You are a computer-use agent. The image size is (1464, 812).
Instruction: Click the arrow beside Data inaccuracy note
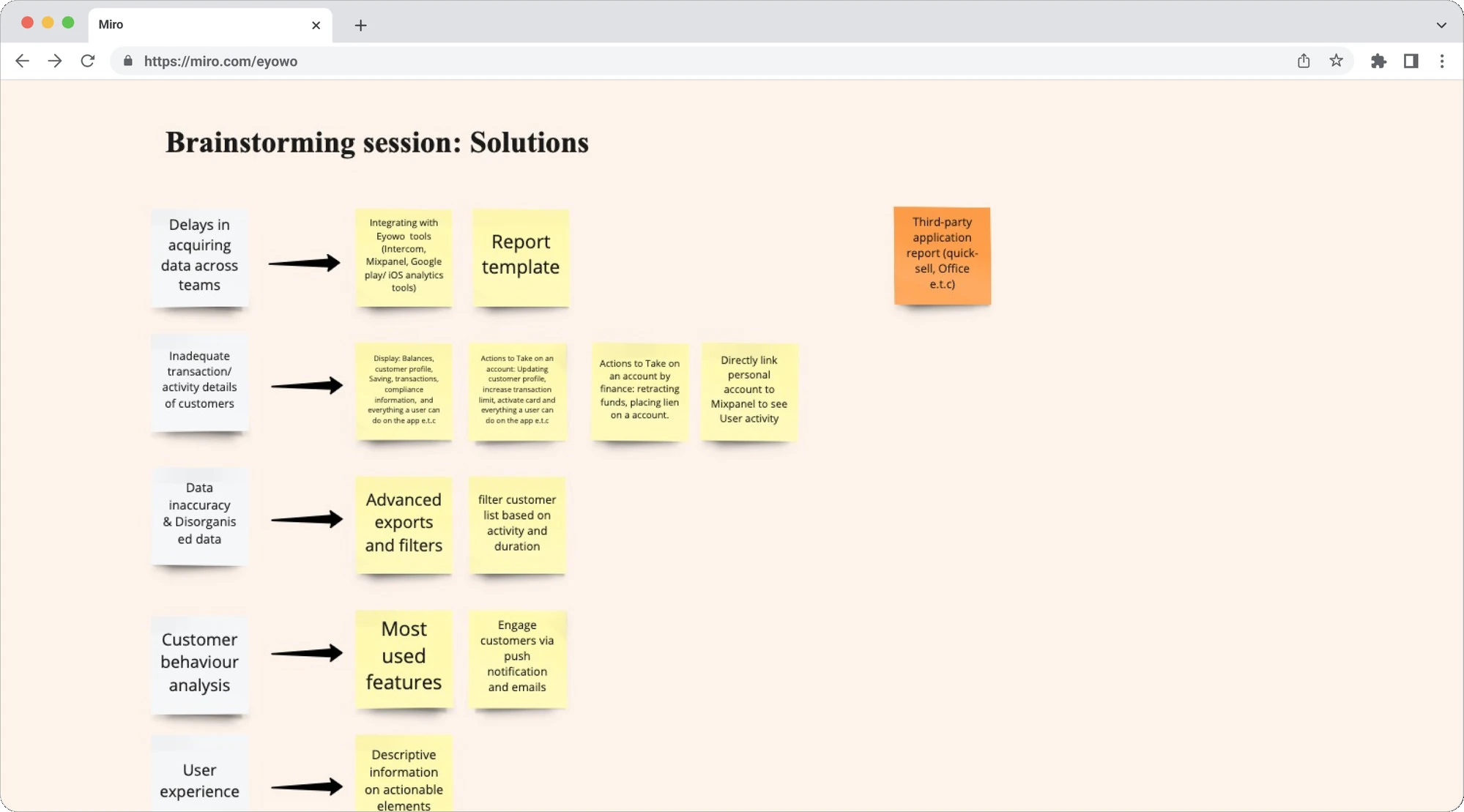[306, 519]
